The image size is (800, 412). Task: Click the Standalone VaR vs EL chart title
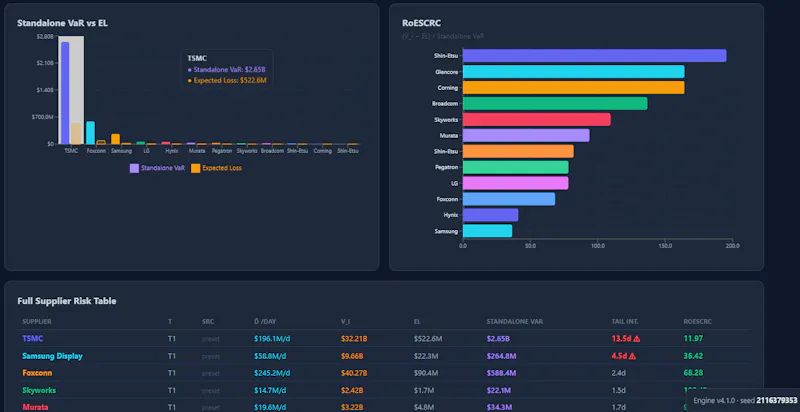click(62, 23)
